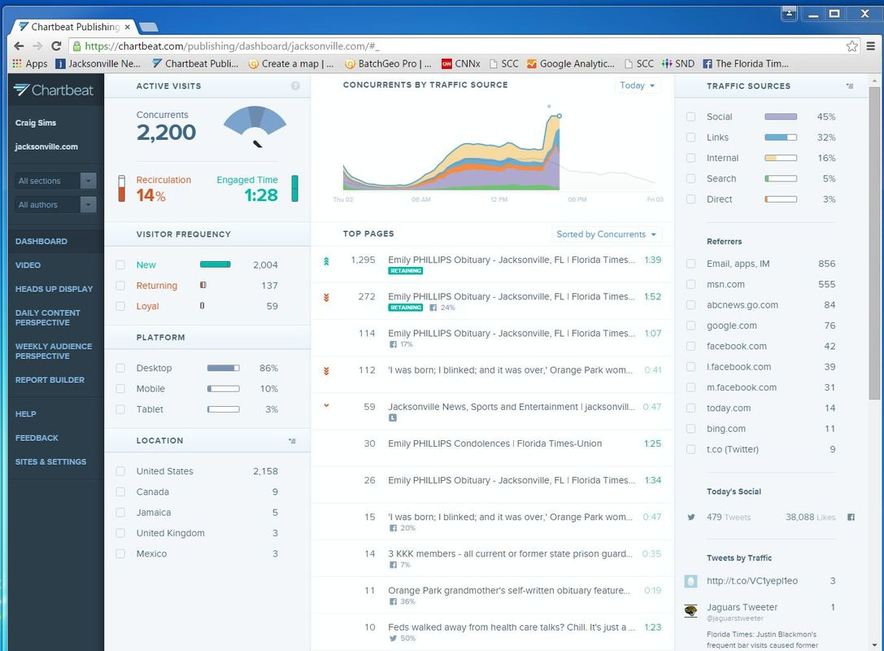Click the Location panel pin icon
The height and width of the screenshot is (651, 884).
pyautogui.click(x=292, y=441)
